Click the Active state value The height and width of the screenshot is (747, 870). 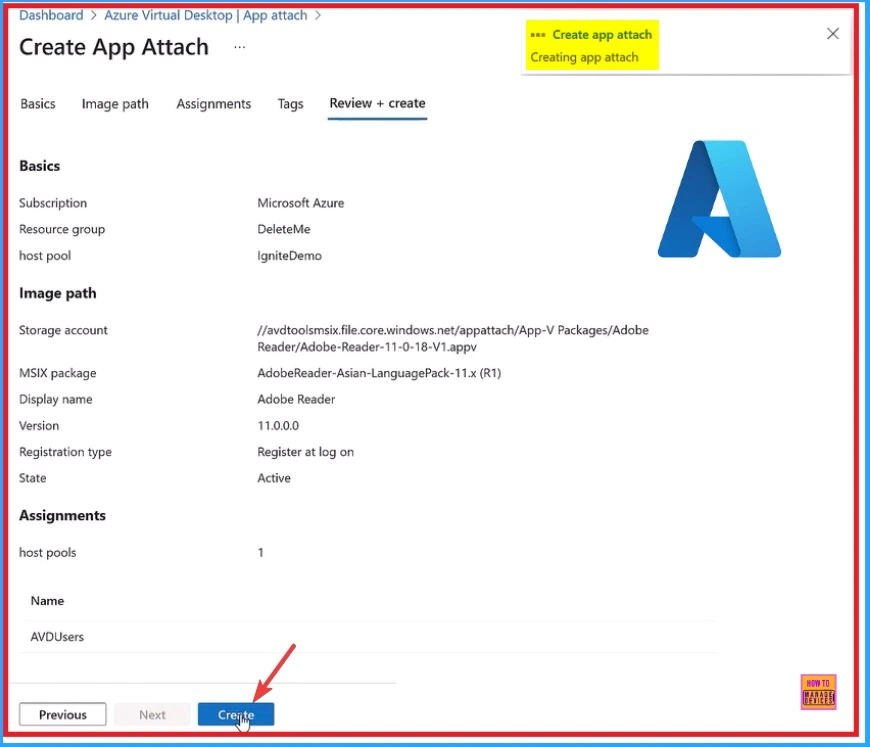pos(274,478)
